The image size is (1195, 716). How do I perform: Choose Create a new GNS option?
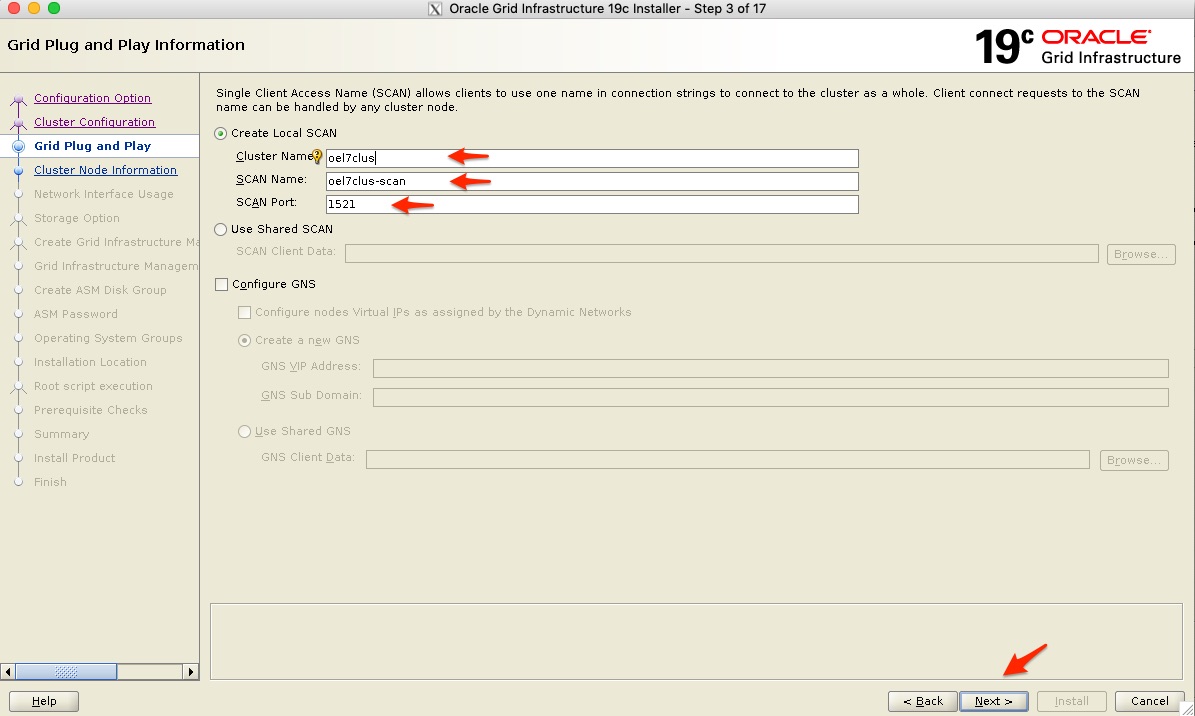point(245,340)
